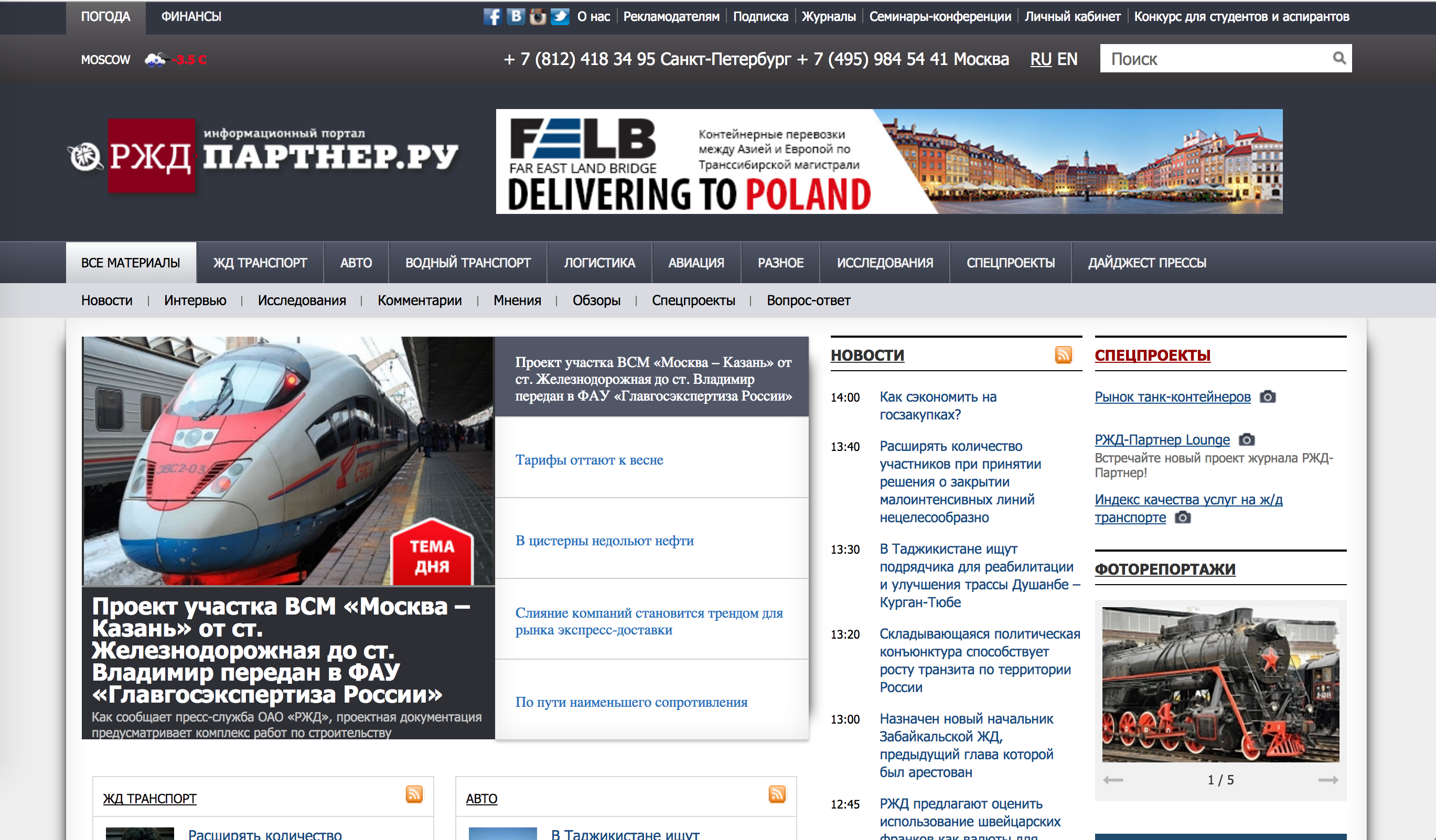Click camera icon beside Индекс качества услуг

pyautogui.click(x=1183, y=518)
